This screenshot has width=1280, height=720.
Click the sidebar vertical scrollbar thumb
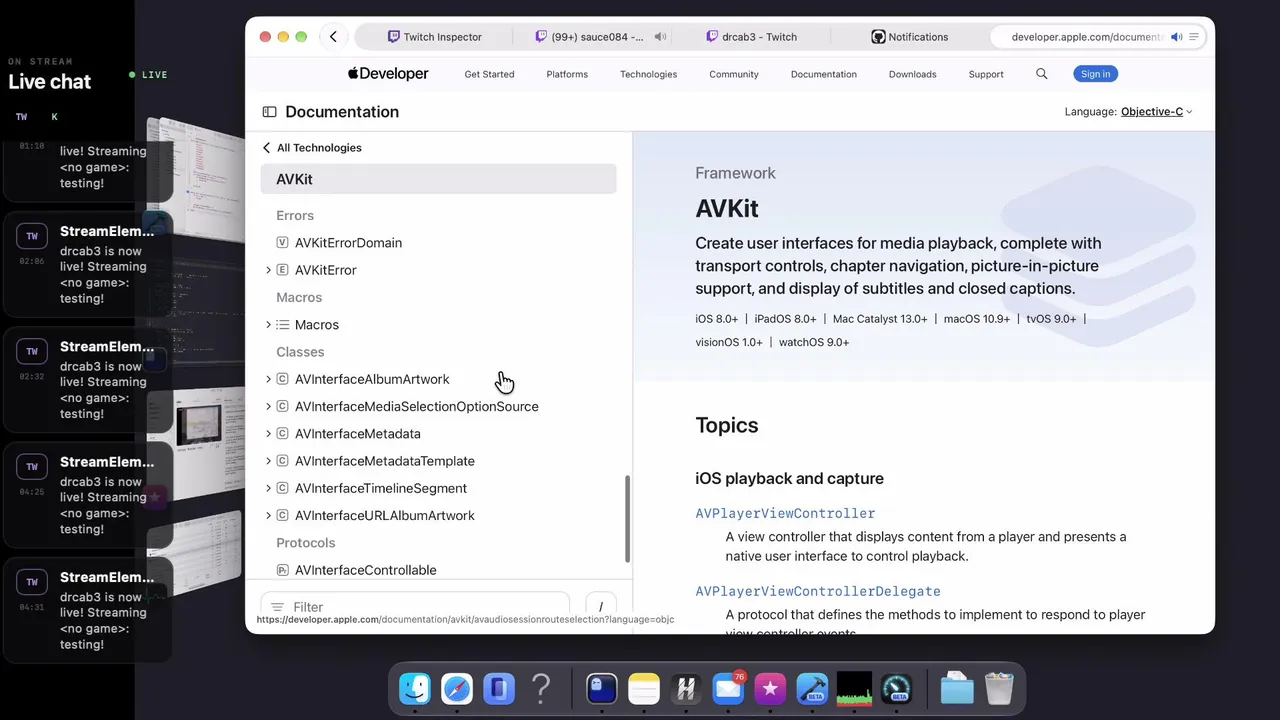627,518
